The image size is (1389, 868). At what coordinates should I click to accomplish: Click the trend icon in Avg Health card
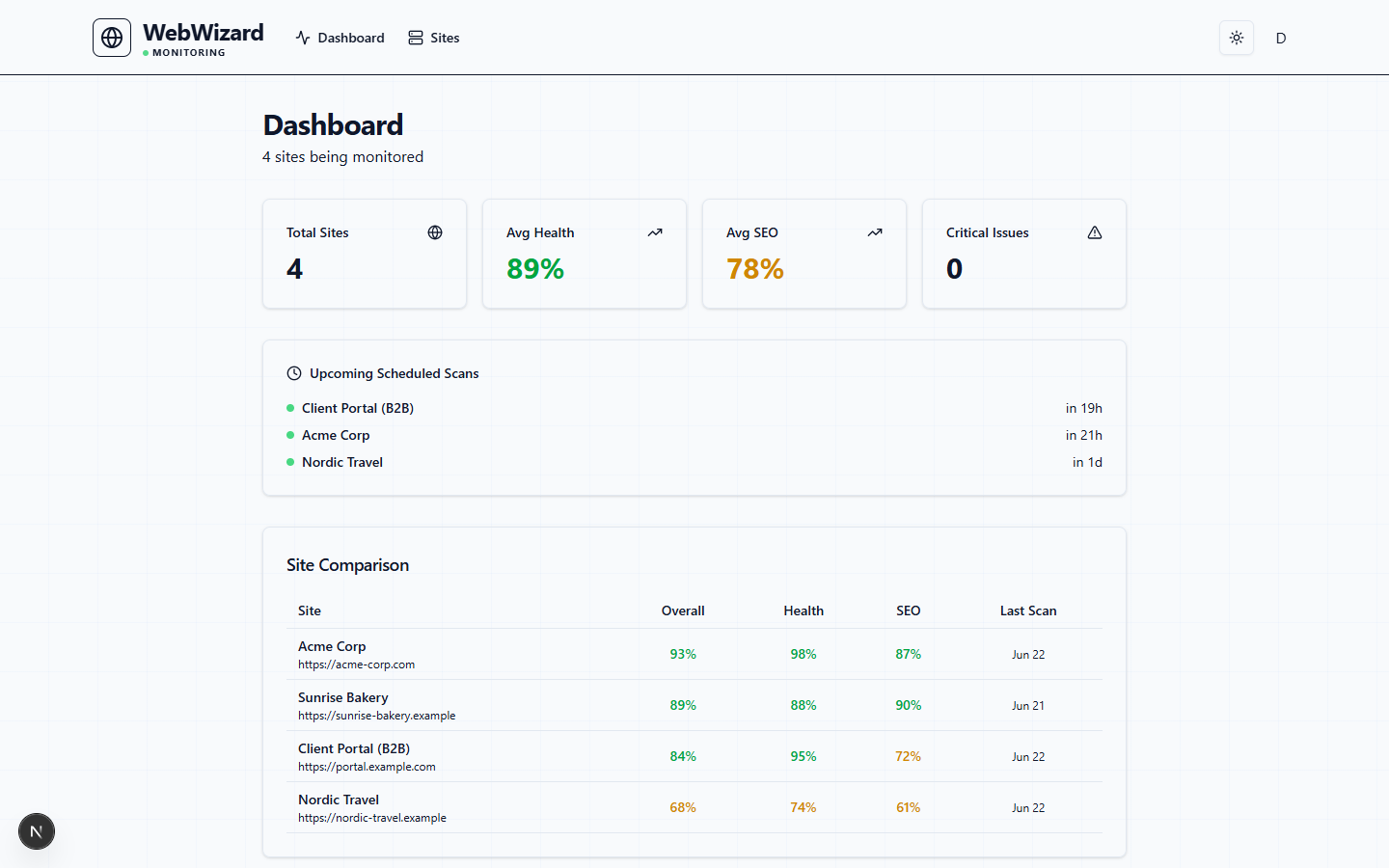click(x=655, y=232)
